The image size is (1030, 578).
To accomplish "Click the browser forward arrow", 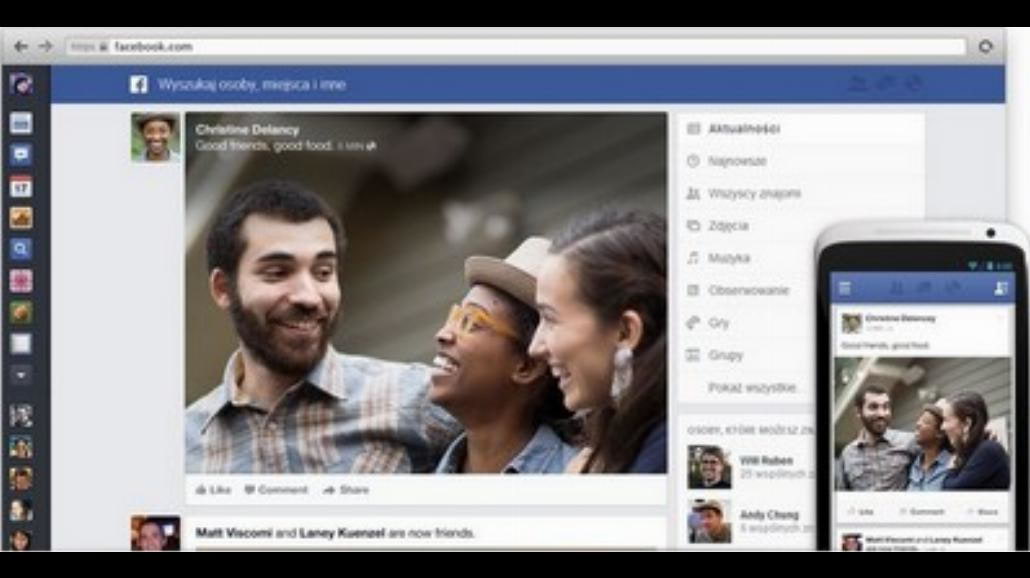I will coord(45,47).
